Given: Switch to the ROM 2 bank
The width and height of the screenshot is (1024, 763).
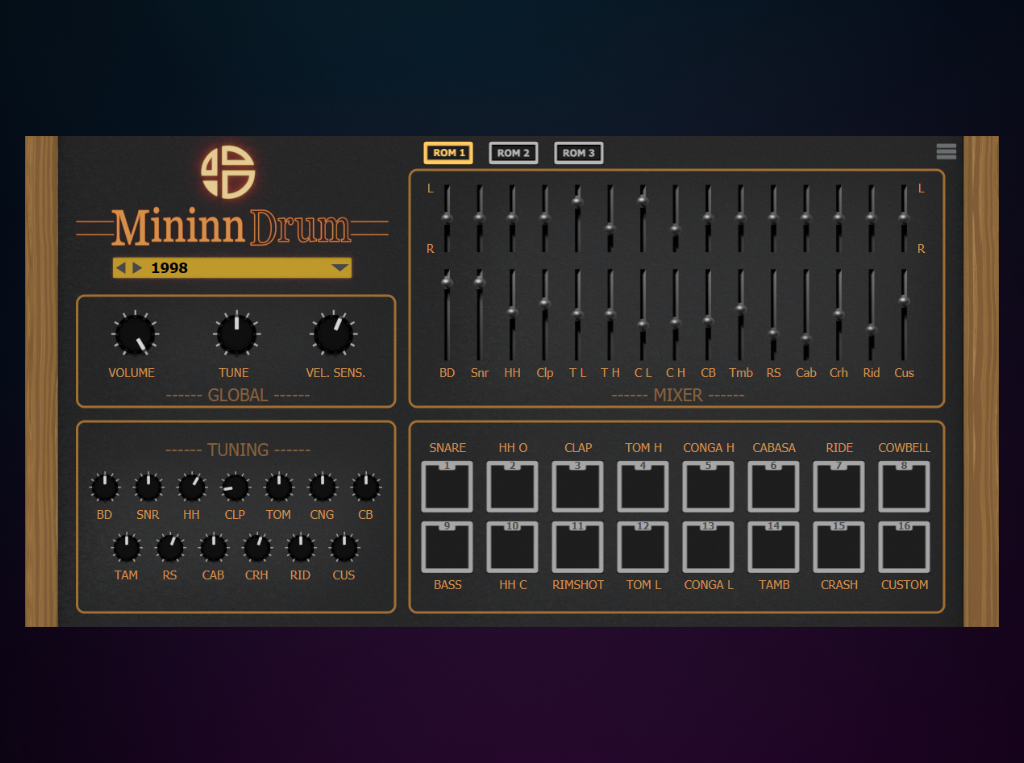Looking at the screenshot, I should [513, 153].
